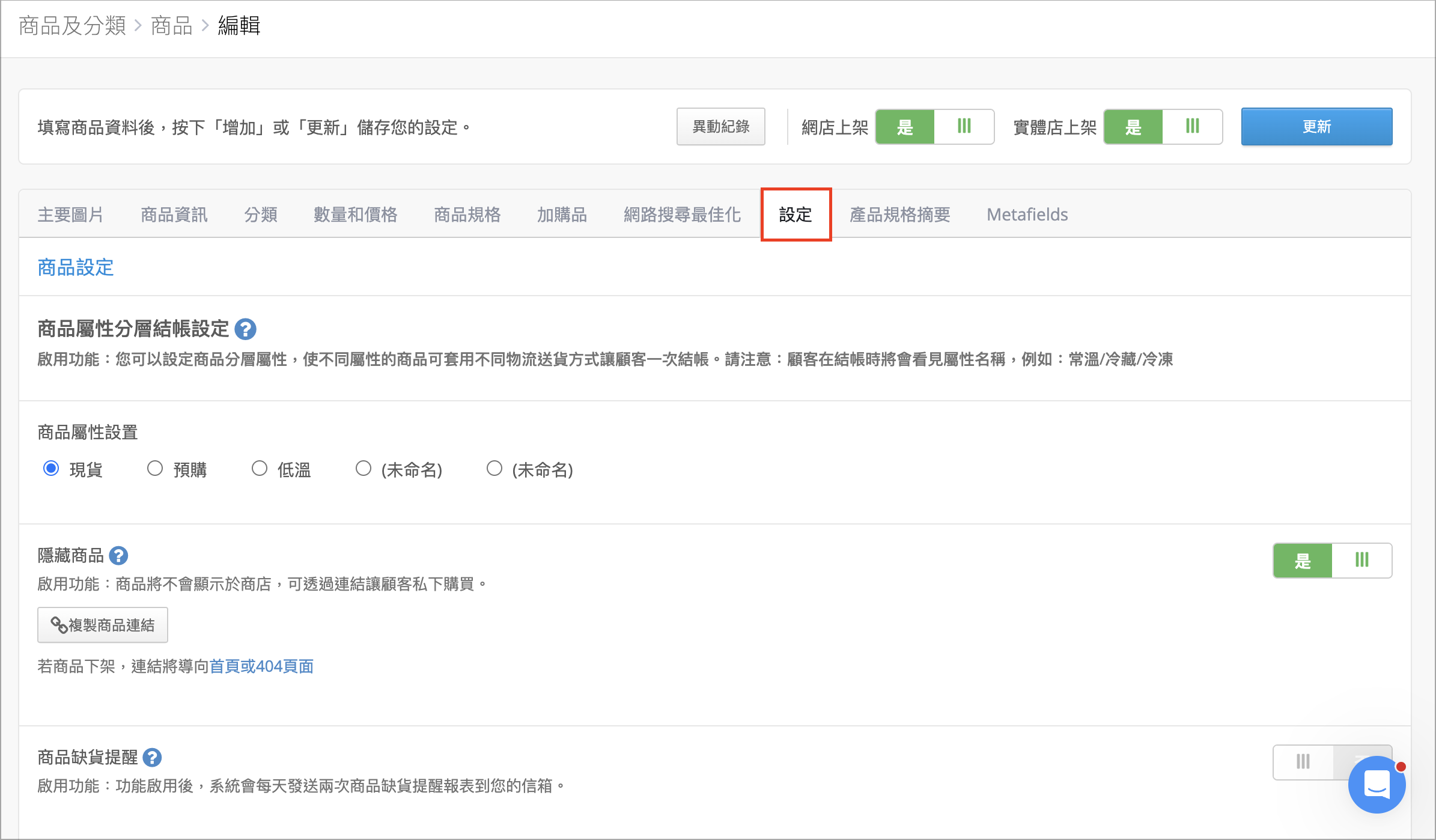Go to 商品 breadcrumb

pyautogui.click(x=172, y=26)
